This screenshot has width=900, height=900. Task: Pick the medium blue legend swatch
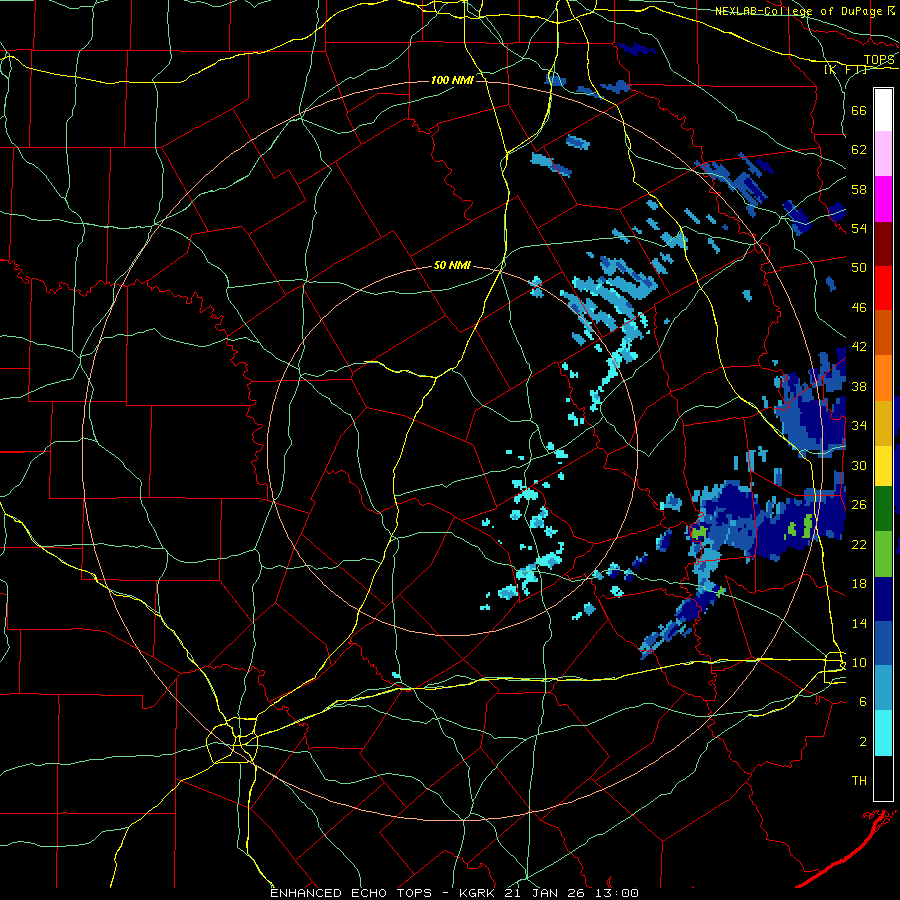(x=883, y=643)
